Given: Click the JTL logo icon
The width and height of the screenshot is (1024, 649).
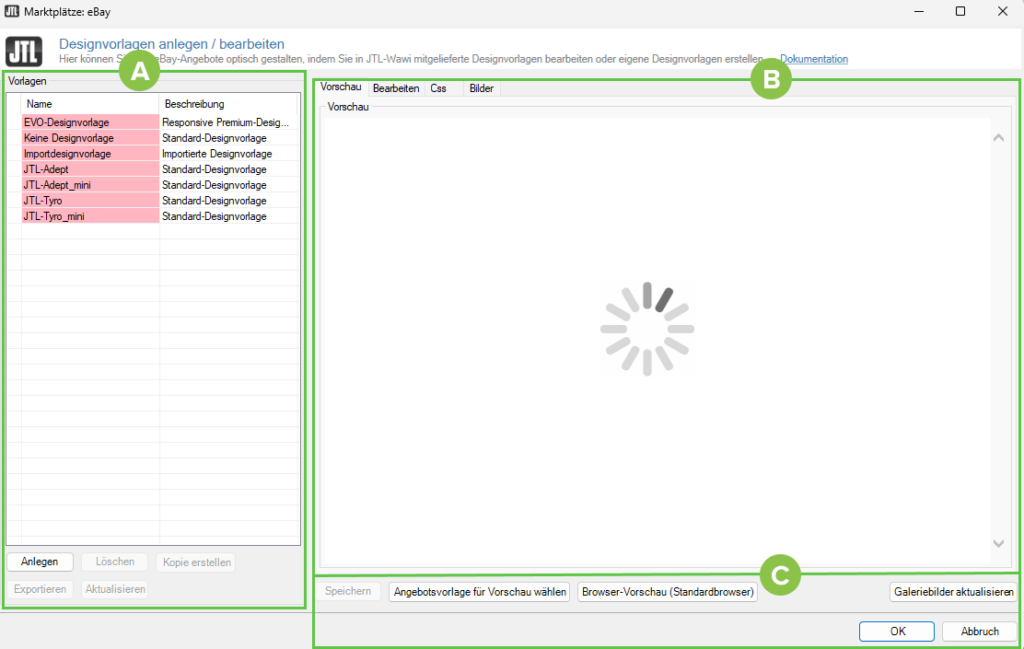Looking at the screenshot, I should pyautogui.click(x=24, y=51).
